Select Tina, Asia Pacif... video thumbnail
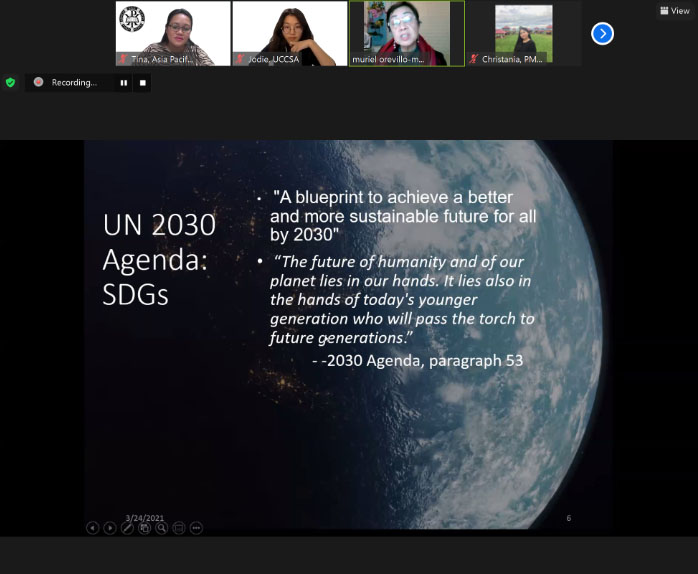The image size is (698, 574). click(173, 33)
